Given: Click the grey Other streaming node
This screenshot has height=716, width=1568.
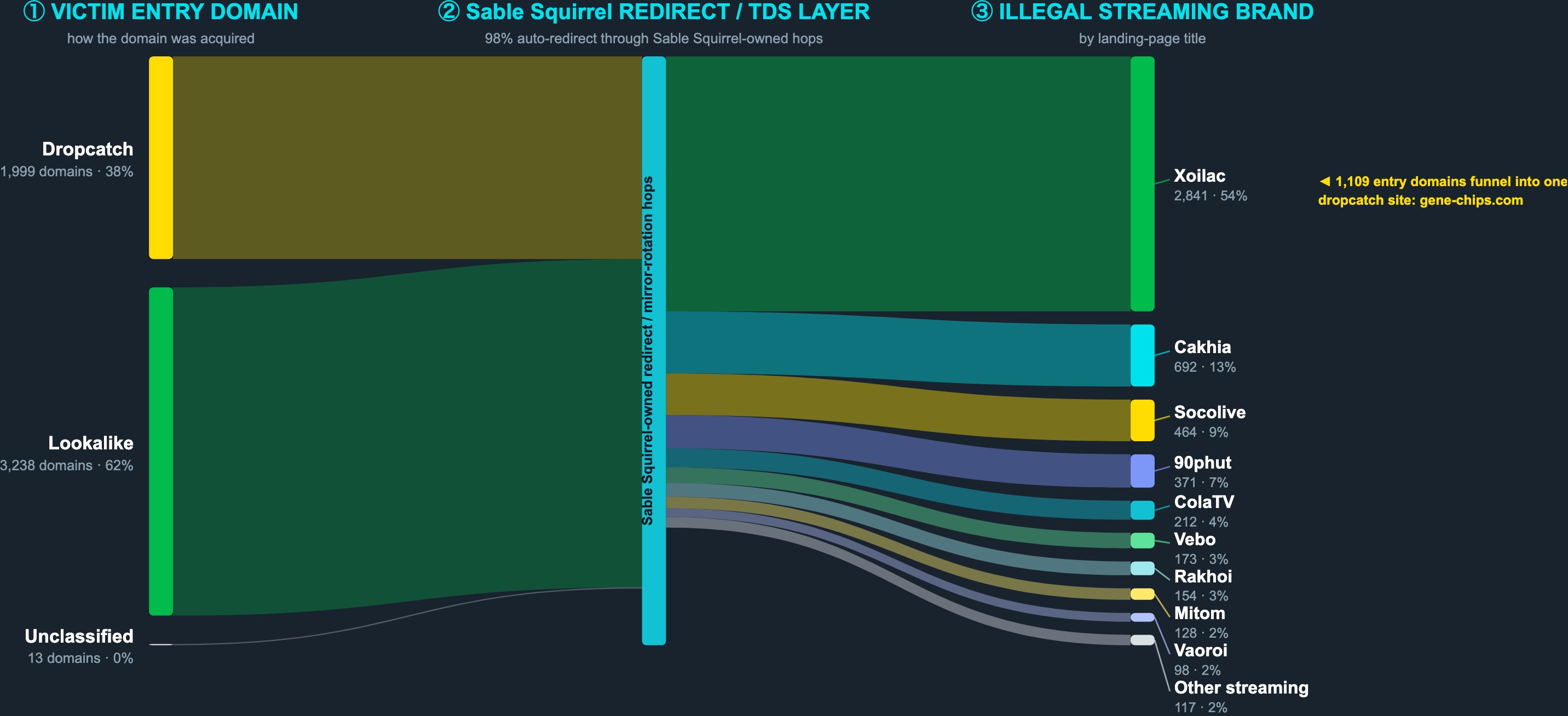Looking at the screenshot, I should [1143, 640].
